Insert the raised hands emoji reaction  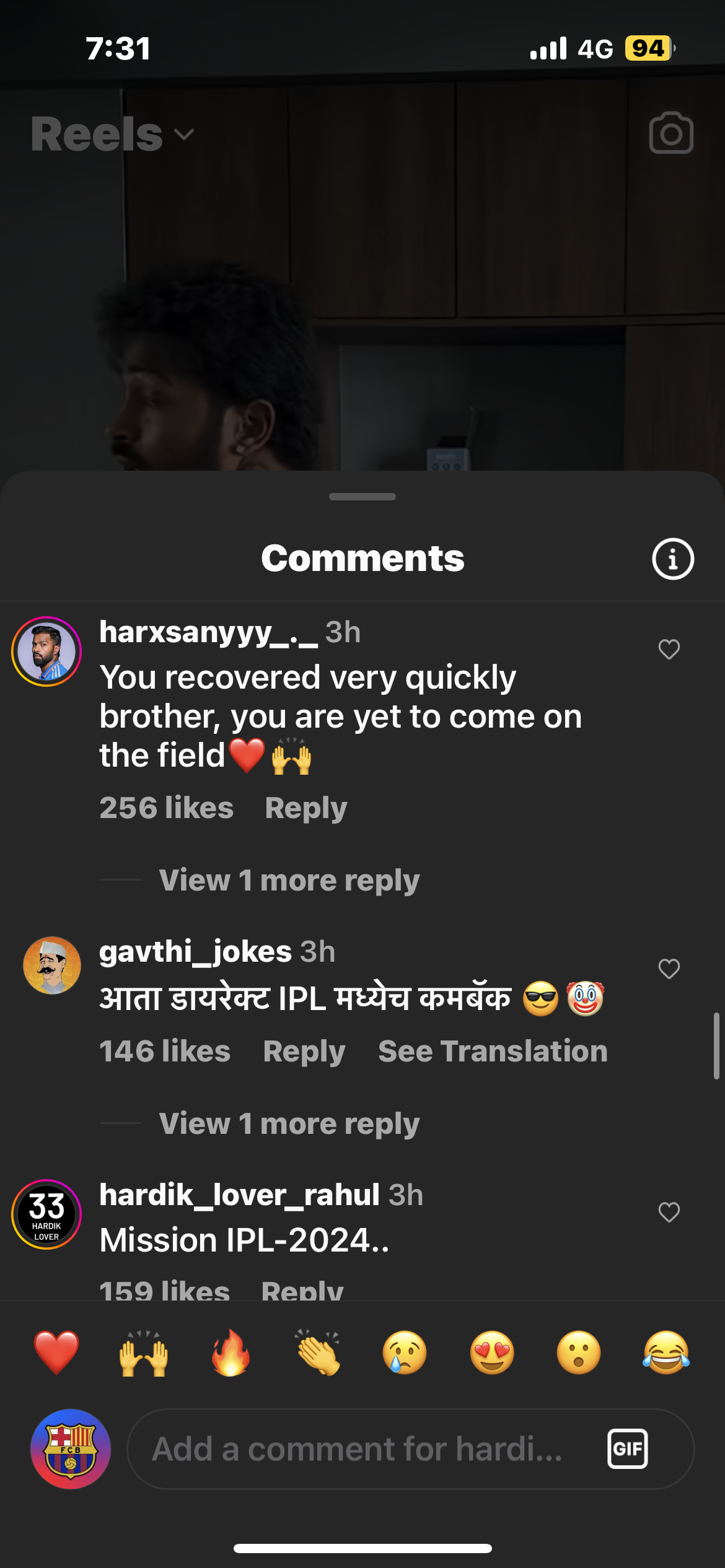[x=144, y=1353]
